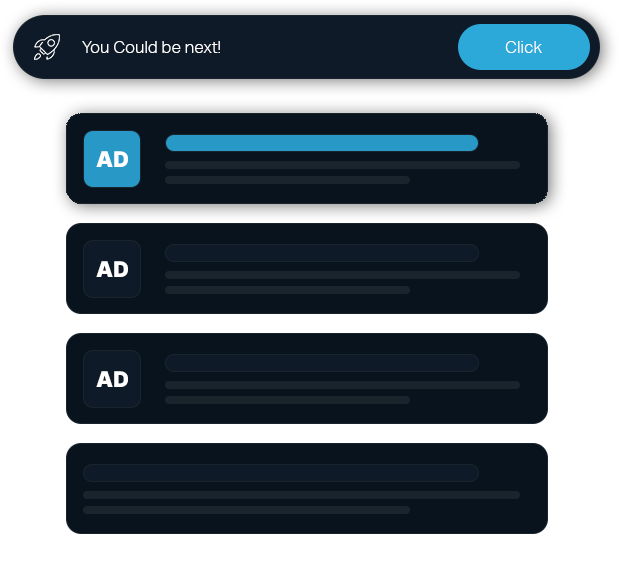This screenshot has height=588, width=619.
Task: Select the "You Could be next!" text
Action: pyautogui.click(x=151, y=47)
